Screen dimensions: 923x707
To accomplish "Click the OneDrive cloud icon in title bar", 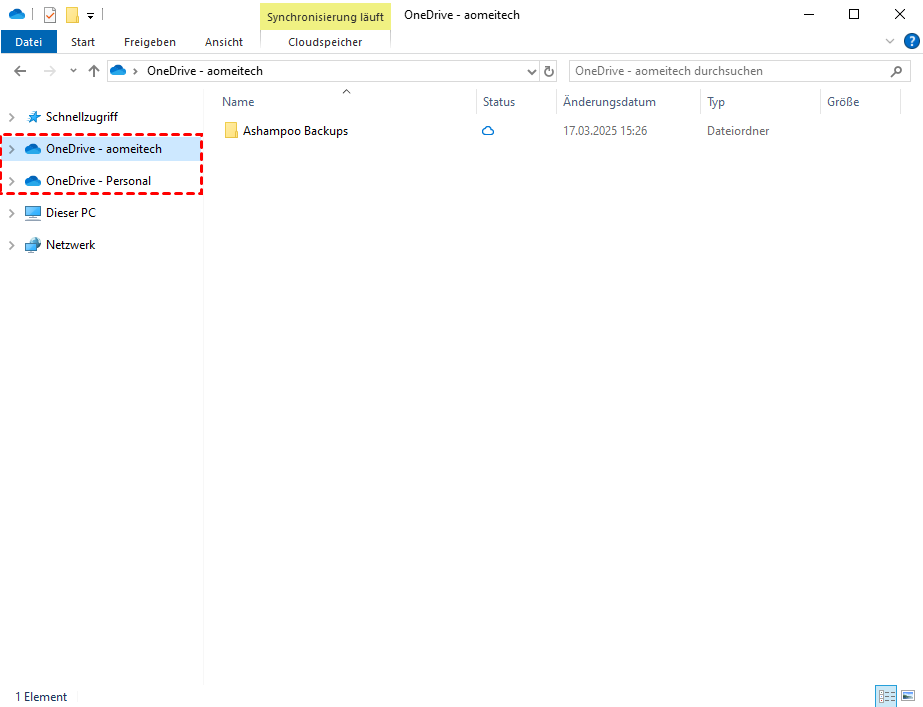I will pyautogui.click(x=16, y=14).
